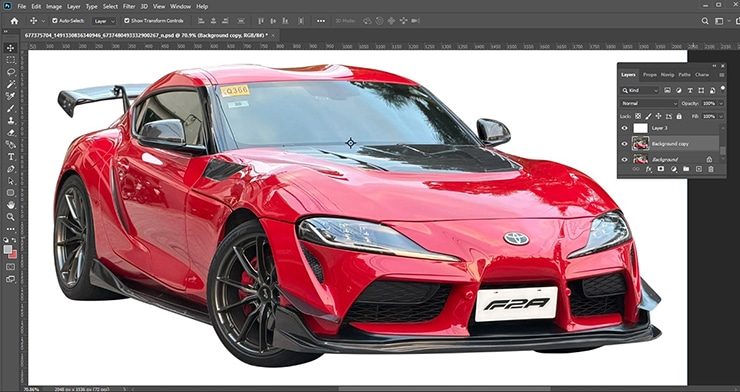Toggle lock position
740x392 pixels.
(658, 116)
